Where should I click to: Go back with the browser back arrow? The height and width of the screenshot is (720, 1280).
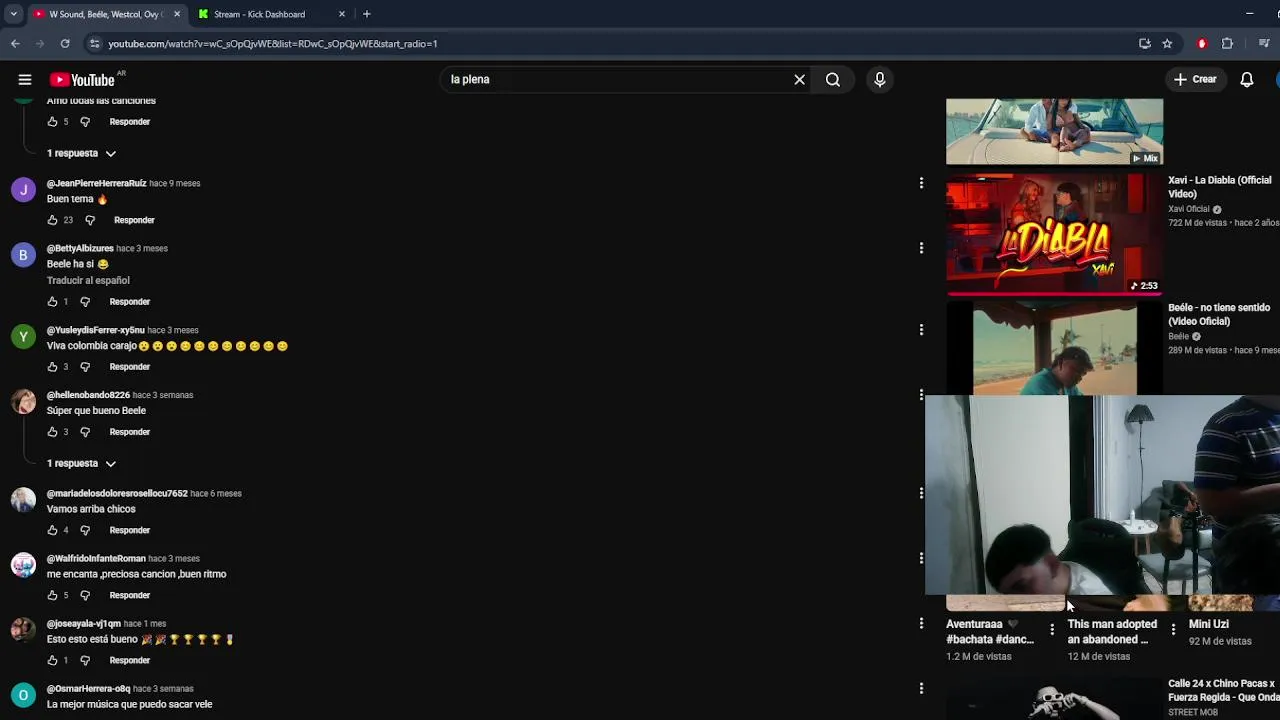pyautogui.click(x=15, y=44)
